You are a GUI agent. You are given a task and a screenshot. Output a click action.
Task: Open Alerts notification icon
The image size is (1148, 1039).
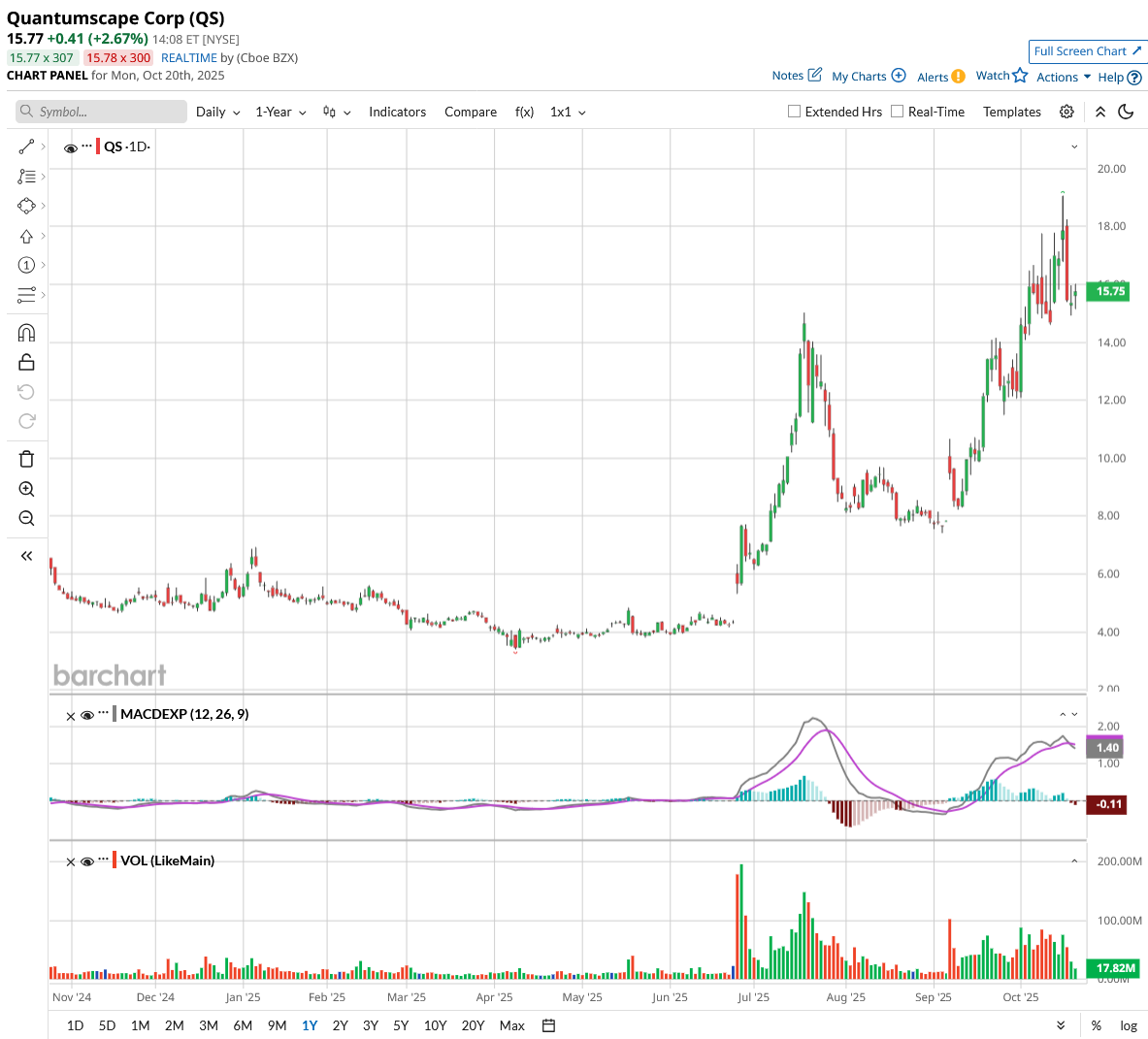958,77
